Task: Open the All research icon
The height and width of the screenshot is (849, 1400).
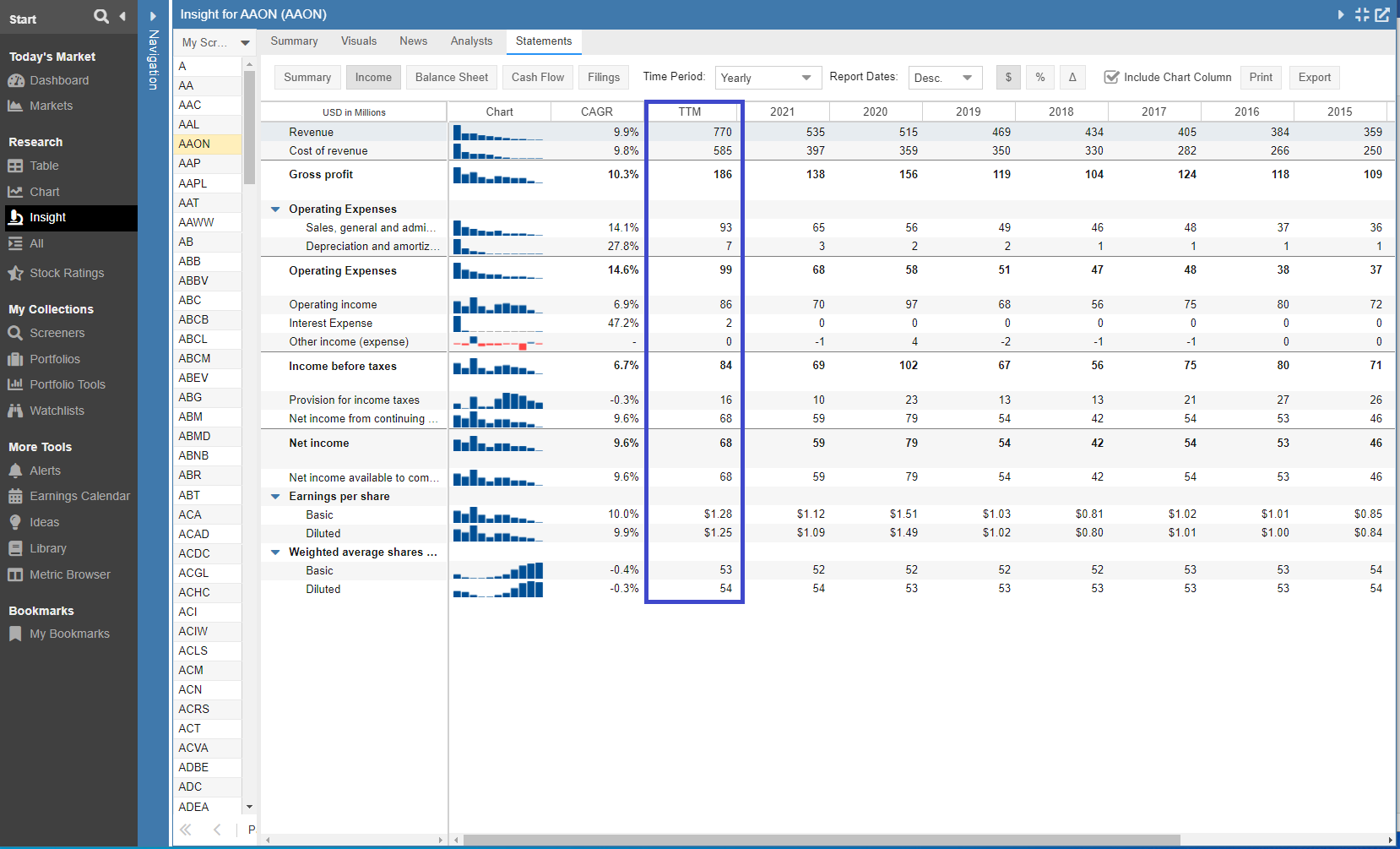Action: click(15, 243)
